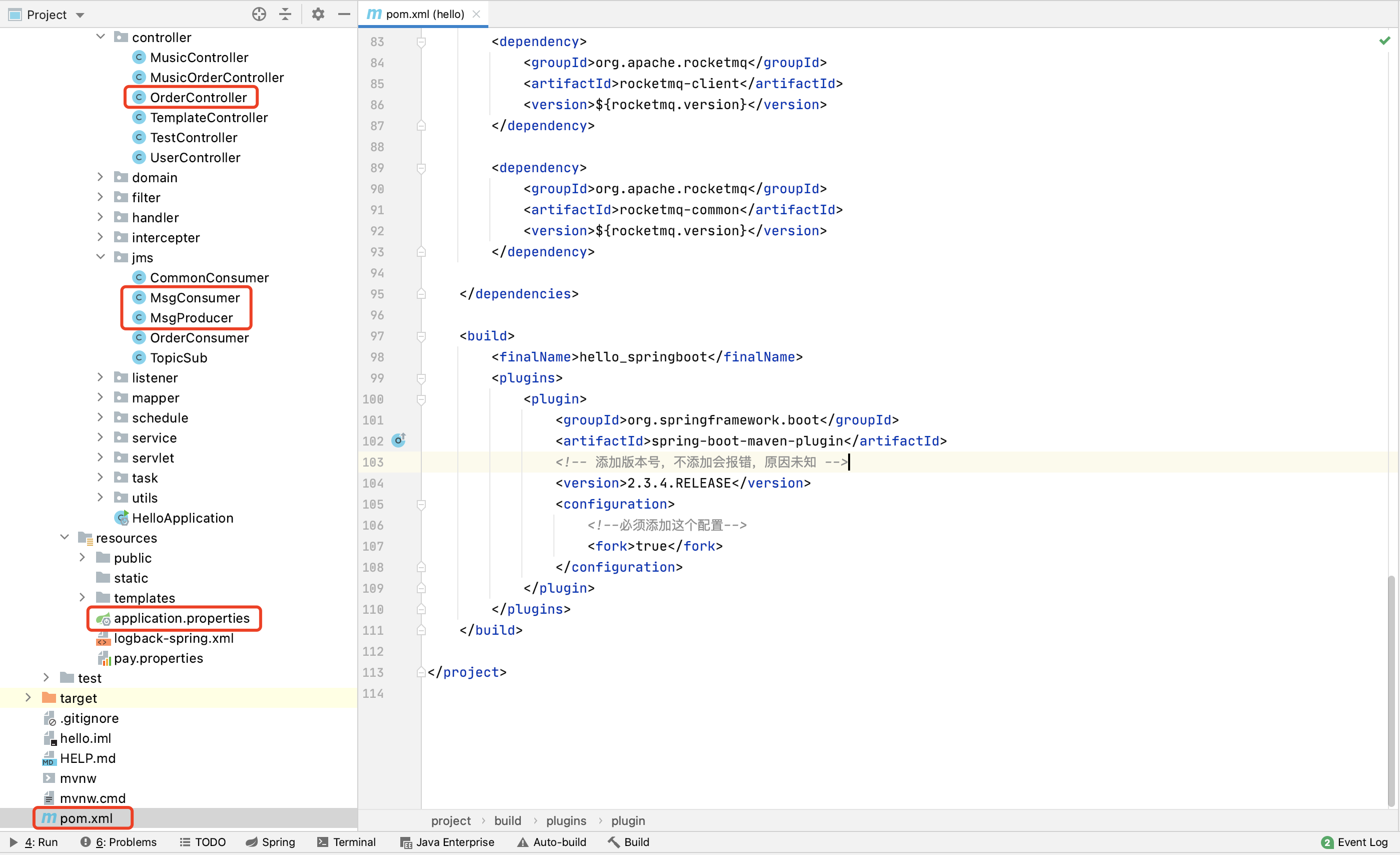Click 'project' in the breadcrumb bar
The image size is (1400, 855).
(451, 820)
